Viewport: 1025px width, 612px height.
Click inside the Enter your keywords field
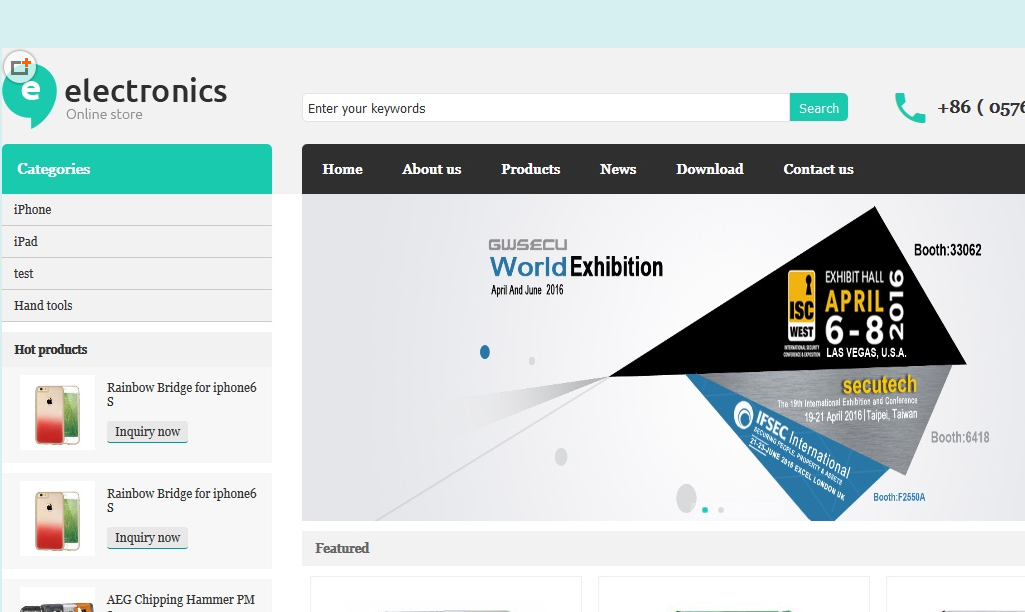[x=546, y=108]
